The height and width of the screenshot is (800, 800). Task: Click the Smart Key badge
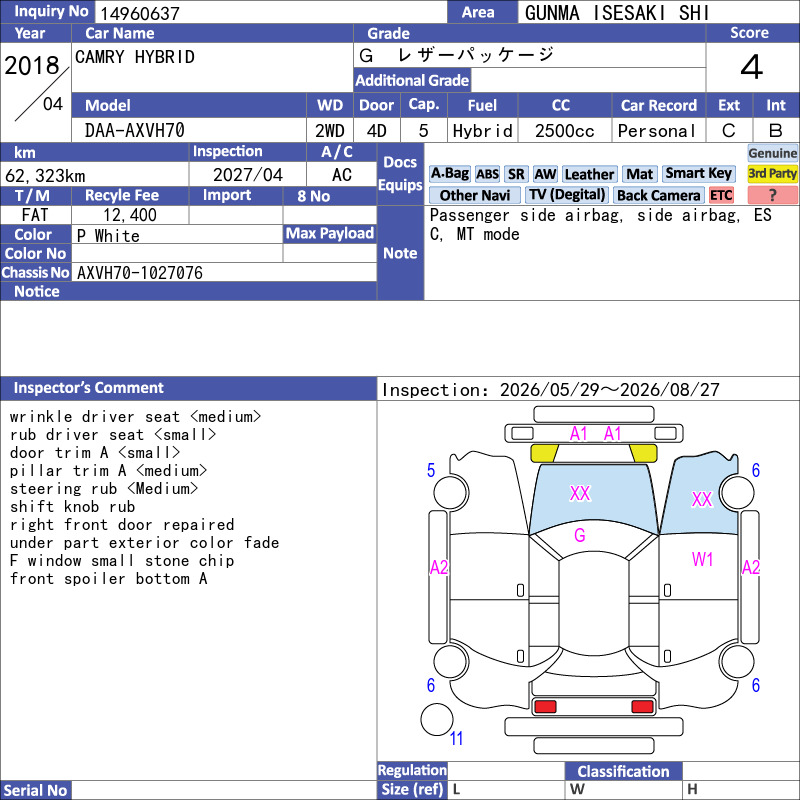pos(698,173)
